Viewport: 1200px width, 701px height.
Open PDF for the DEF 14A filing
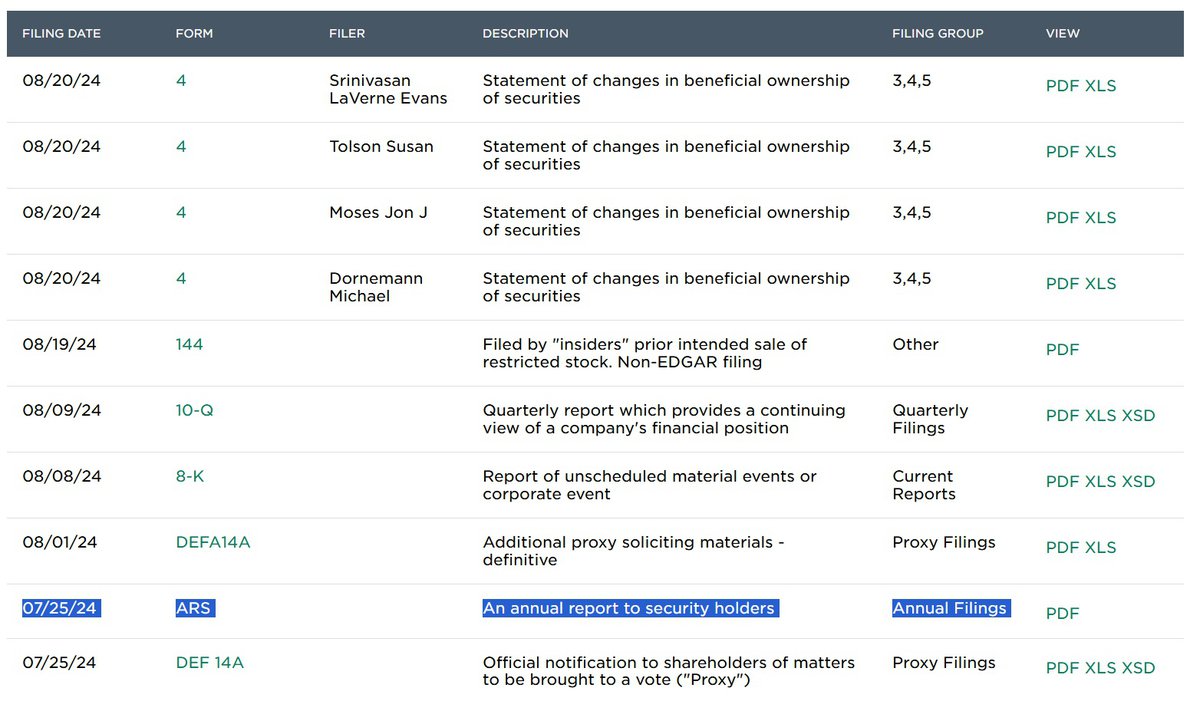(1062, 668)
